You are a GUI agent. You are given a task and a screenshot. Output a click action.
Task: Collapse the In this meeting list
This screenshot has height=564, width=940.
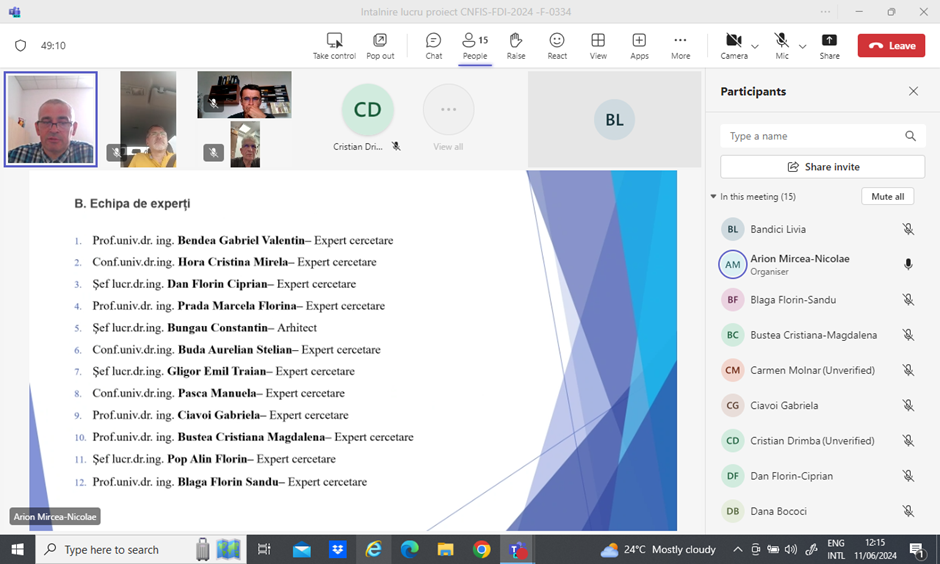713,197
